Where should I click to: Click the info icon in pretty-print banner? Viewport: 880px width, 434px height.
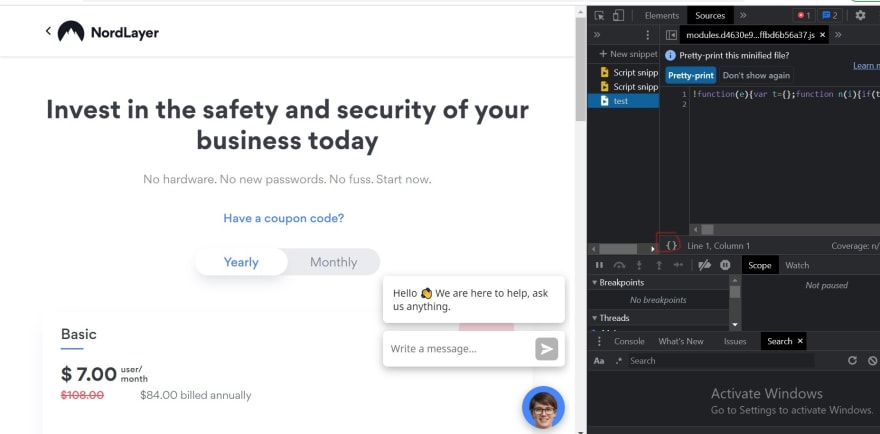(670, 56)
